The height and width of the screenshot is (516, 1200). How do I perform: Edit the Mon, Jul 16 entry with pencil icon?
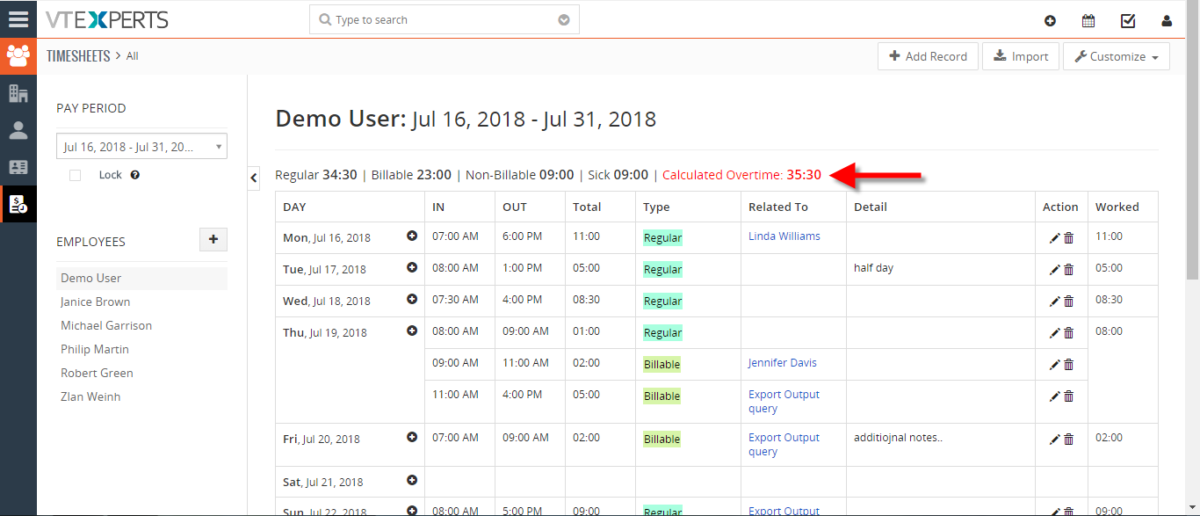click(x=1054, y=238)
